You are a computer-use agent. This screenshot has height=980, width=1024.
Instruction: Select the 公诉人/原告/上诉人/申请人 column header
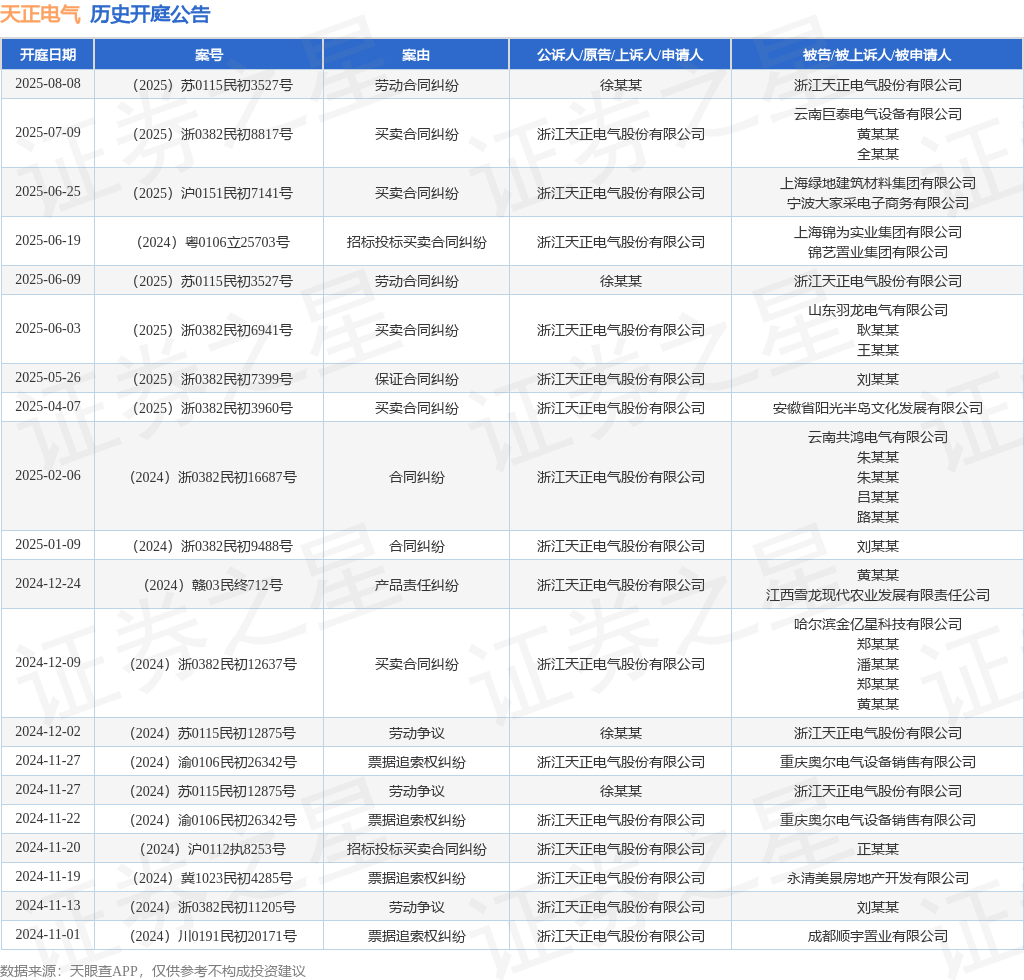click(620, 55)
